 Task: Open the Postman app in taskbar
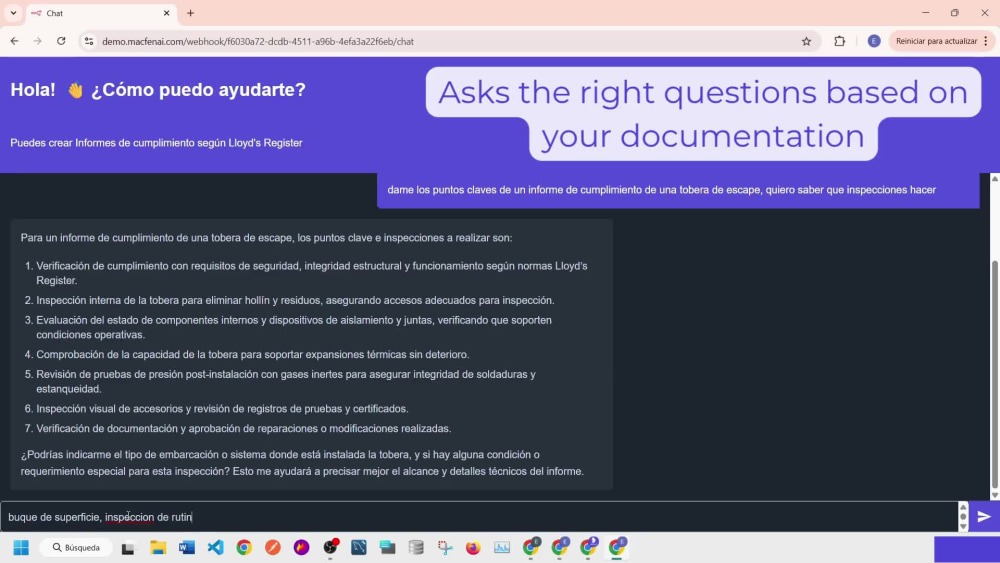(x=272, y=548)
